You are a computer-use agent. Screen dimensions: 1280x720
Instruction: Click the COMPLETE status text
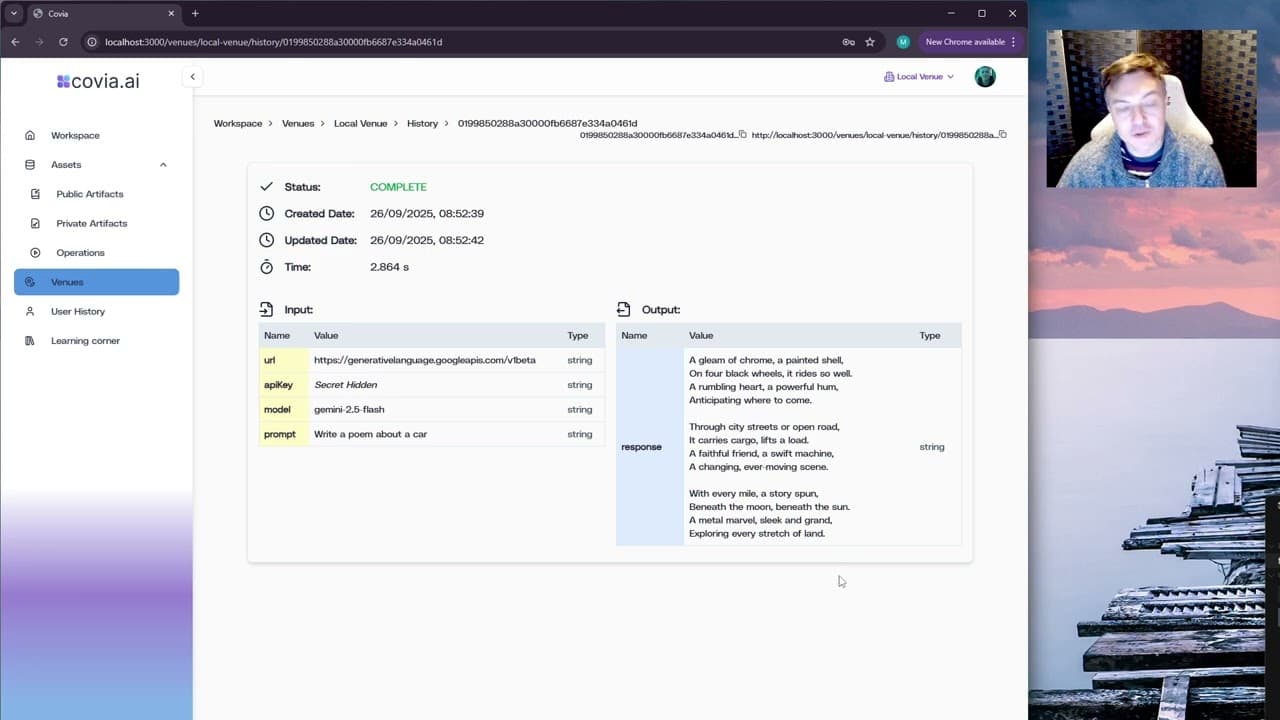(x=398, y=187)
